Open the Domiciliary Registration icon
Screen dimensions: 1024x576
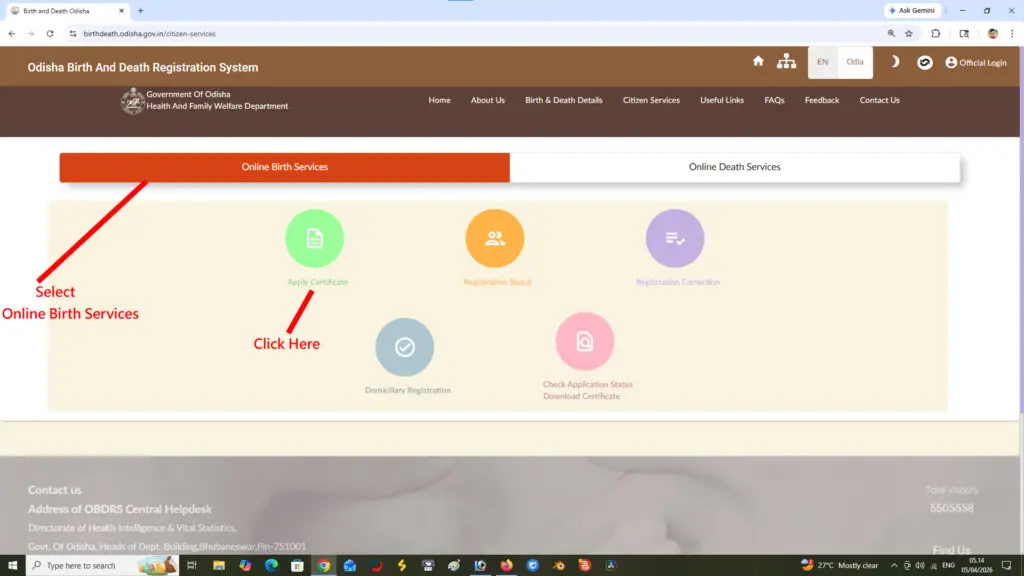pyautogui.click(x=404, y=347)
